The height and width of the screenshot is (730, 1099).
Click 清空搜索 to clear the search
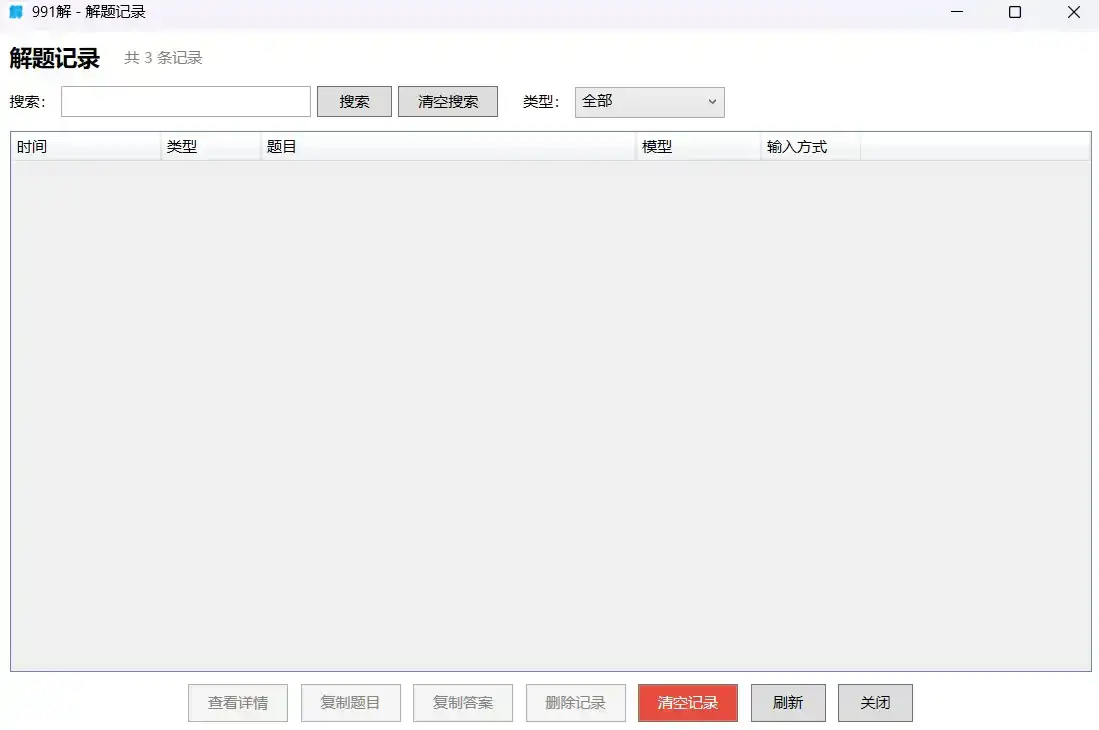click(x=447, y=101)
